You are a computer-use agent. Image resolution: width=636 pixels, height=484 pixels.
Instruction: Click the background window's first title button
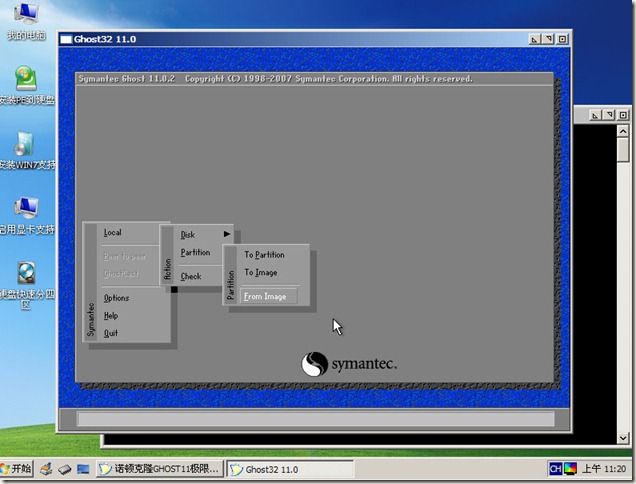[595, 115]
